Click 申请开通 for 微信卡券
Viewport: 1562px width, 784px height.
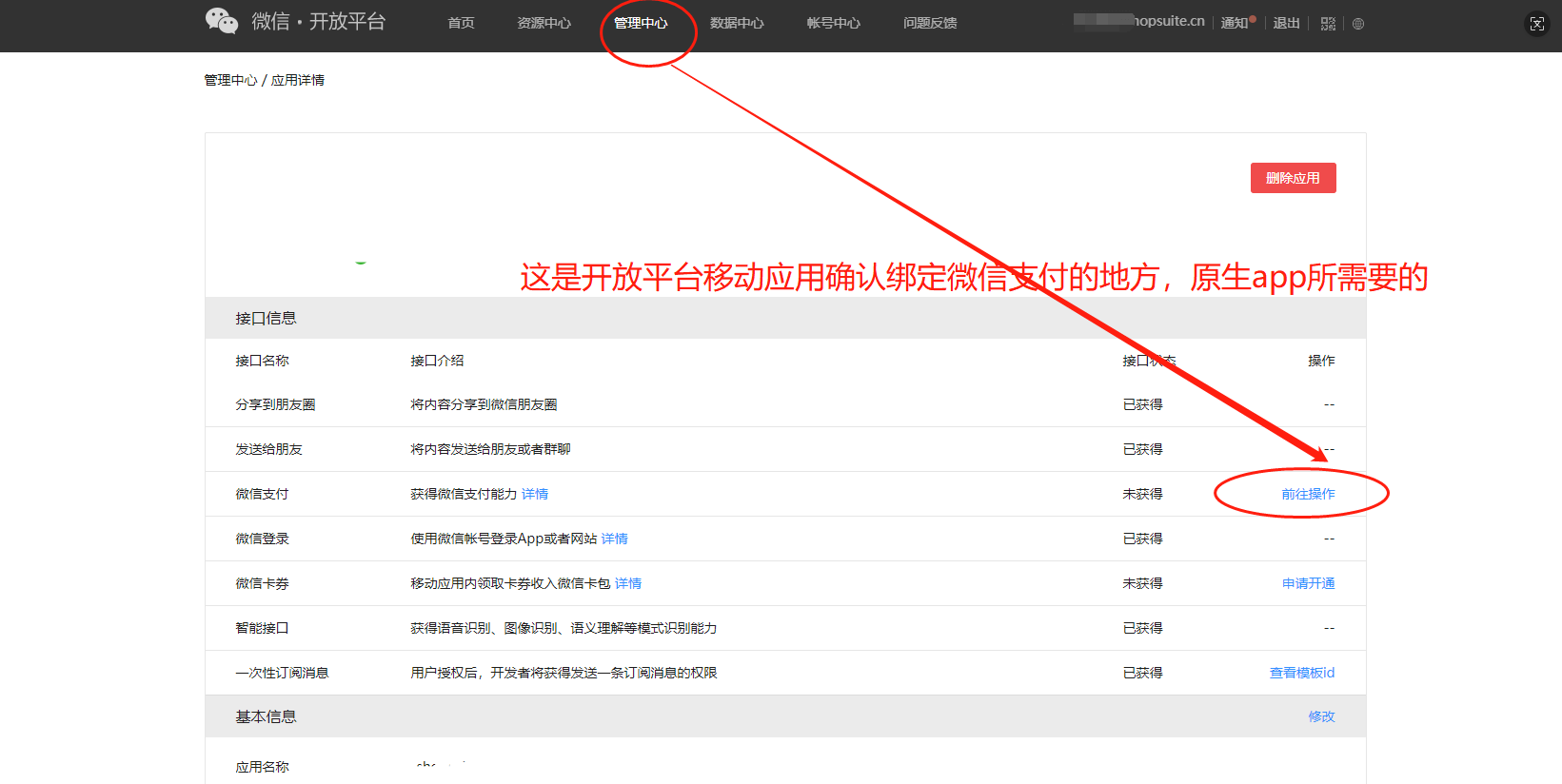coord(1308,583)
